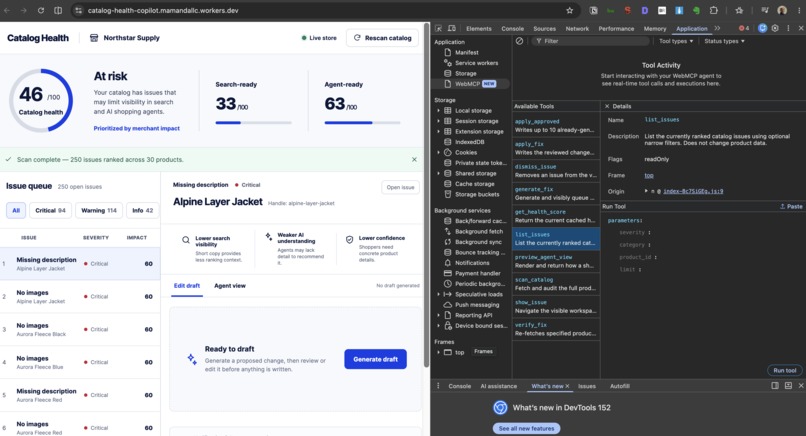Click the Storage buckets icon
This screenshot has height=436, width=806.
click(448, 194)
